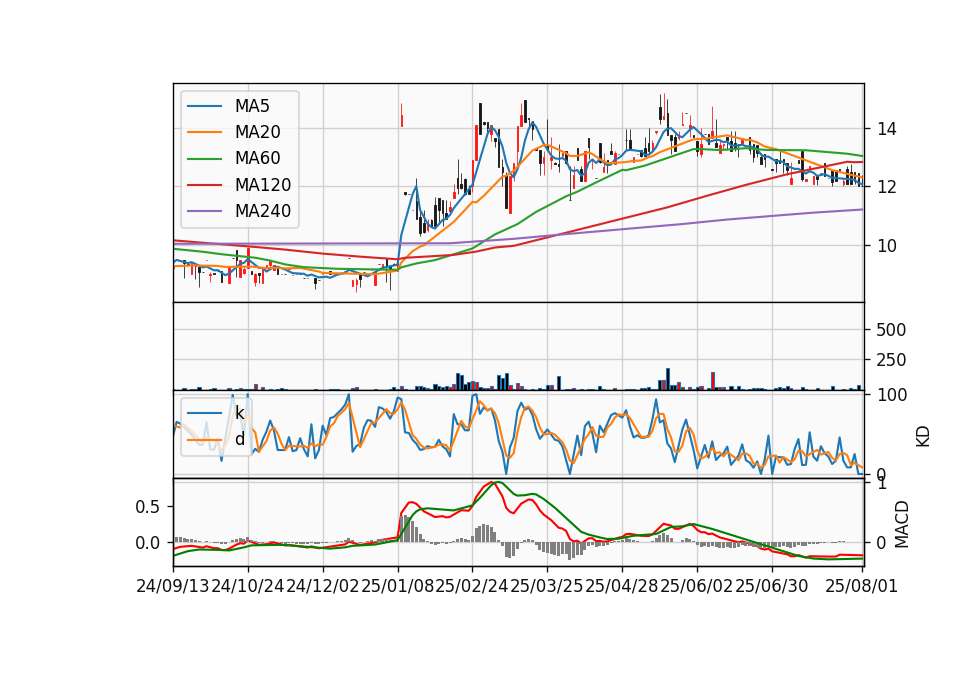960x690 pixels.
Task: Click the MACD left axis value 0.0
Action: [x=148, y=542]
